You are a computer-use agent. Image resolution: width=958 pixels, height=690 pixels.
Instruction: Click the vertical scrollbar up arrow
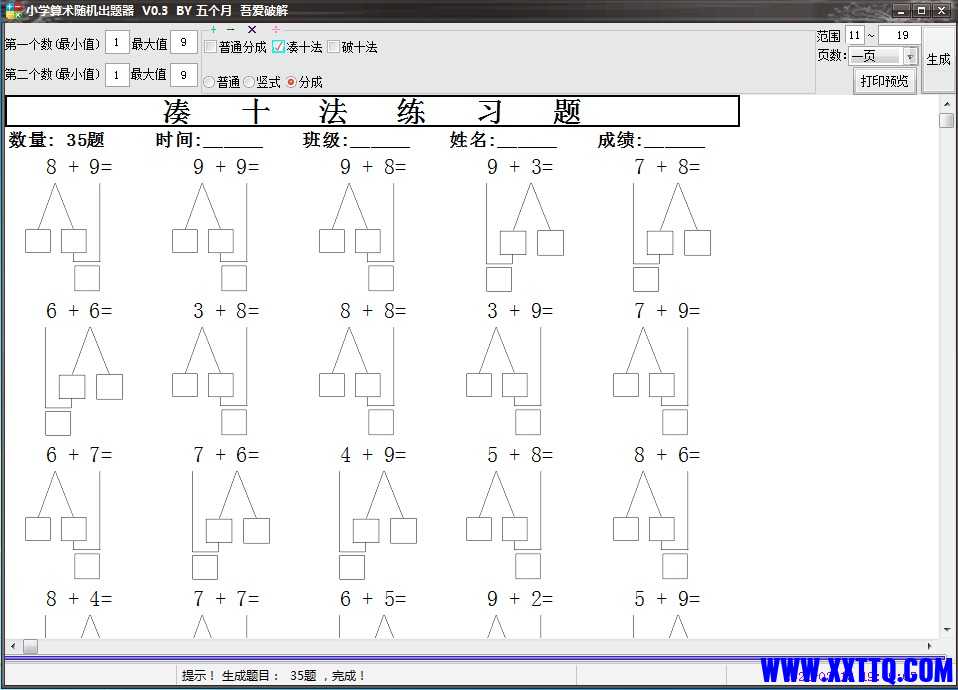click(x=946, y=105)
